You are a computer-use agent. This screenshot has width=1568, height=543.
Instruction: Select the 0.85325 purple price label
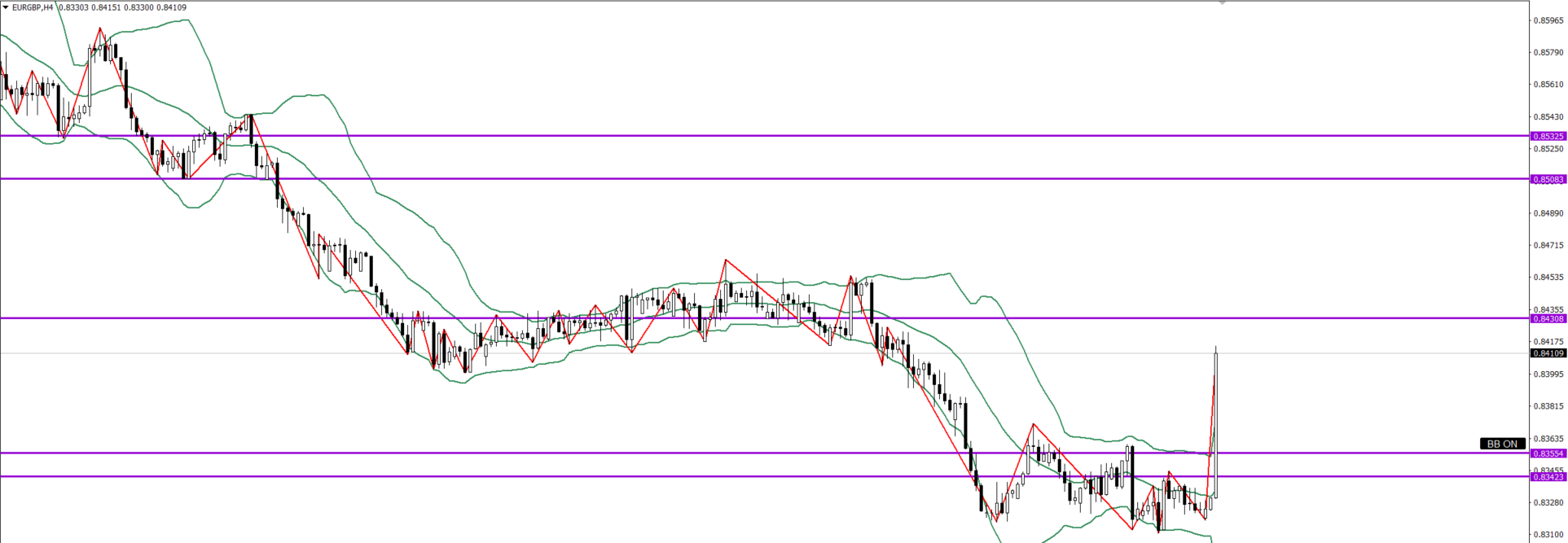(x=1548, y=136)
